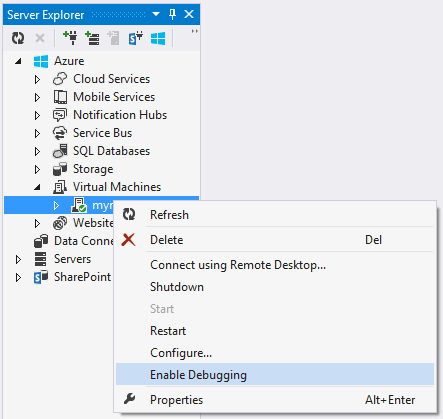Expand the Mobile Services node arrow
The image size is (443, 419).
[x=37, y=97]
